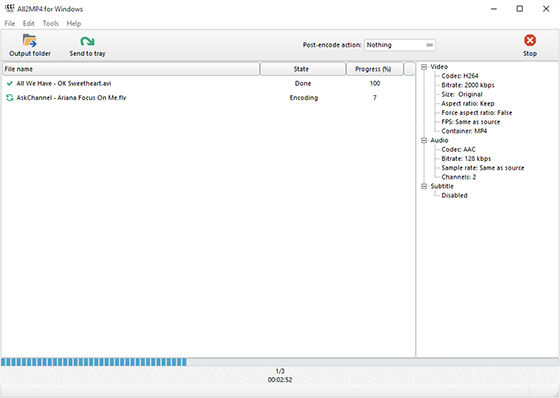Collapse the Audio settings tree node
The width and height of the screenshot is (560, 398).
coord(424,140)
